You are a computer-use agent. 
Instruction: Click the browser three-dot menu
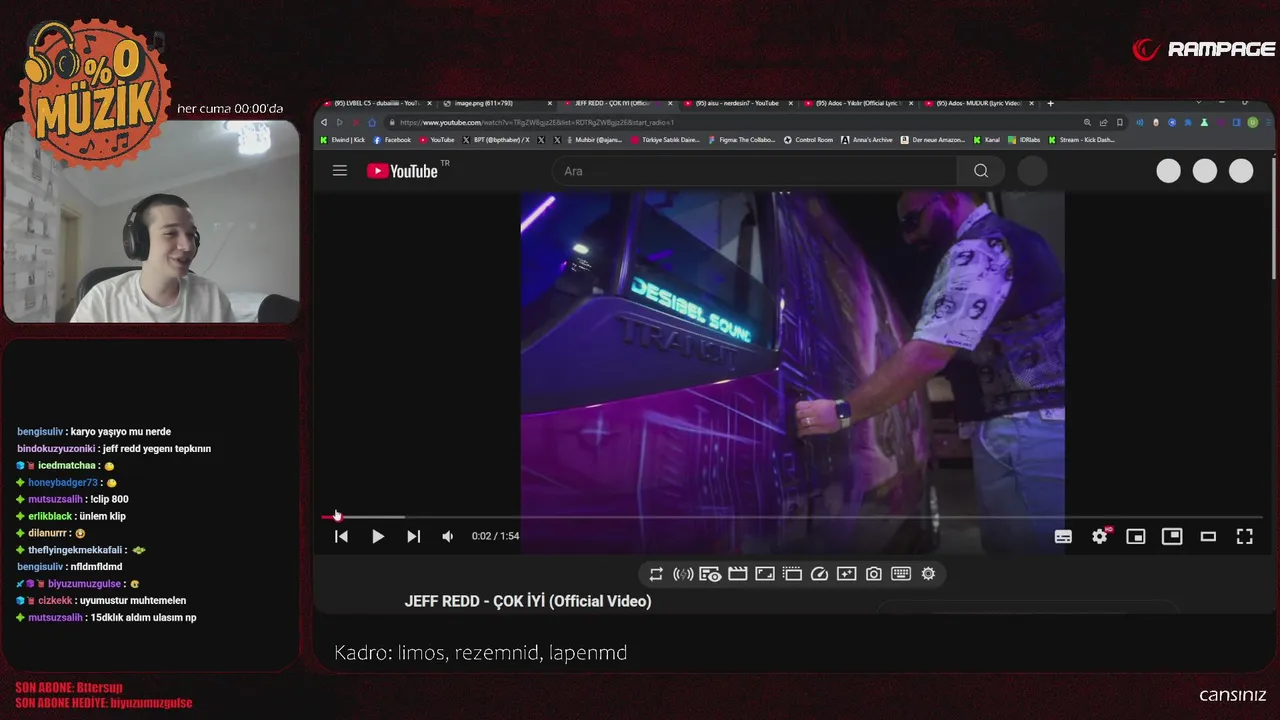1268,122
